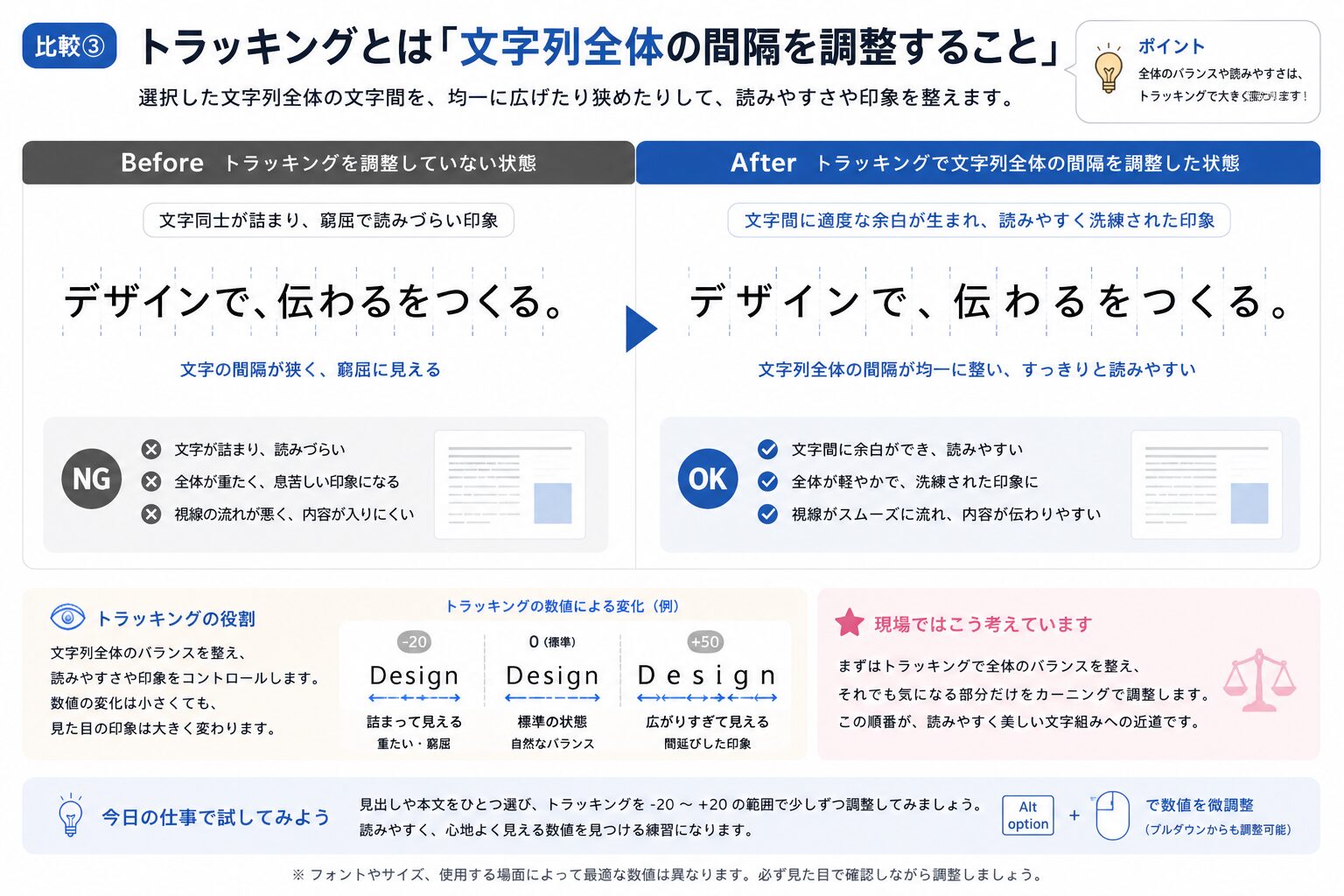Click the pink balance scales icon
The image size is (1344, 896).
(1259, 679)
